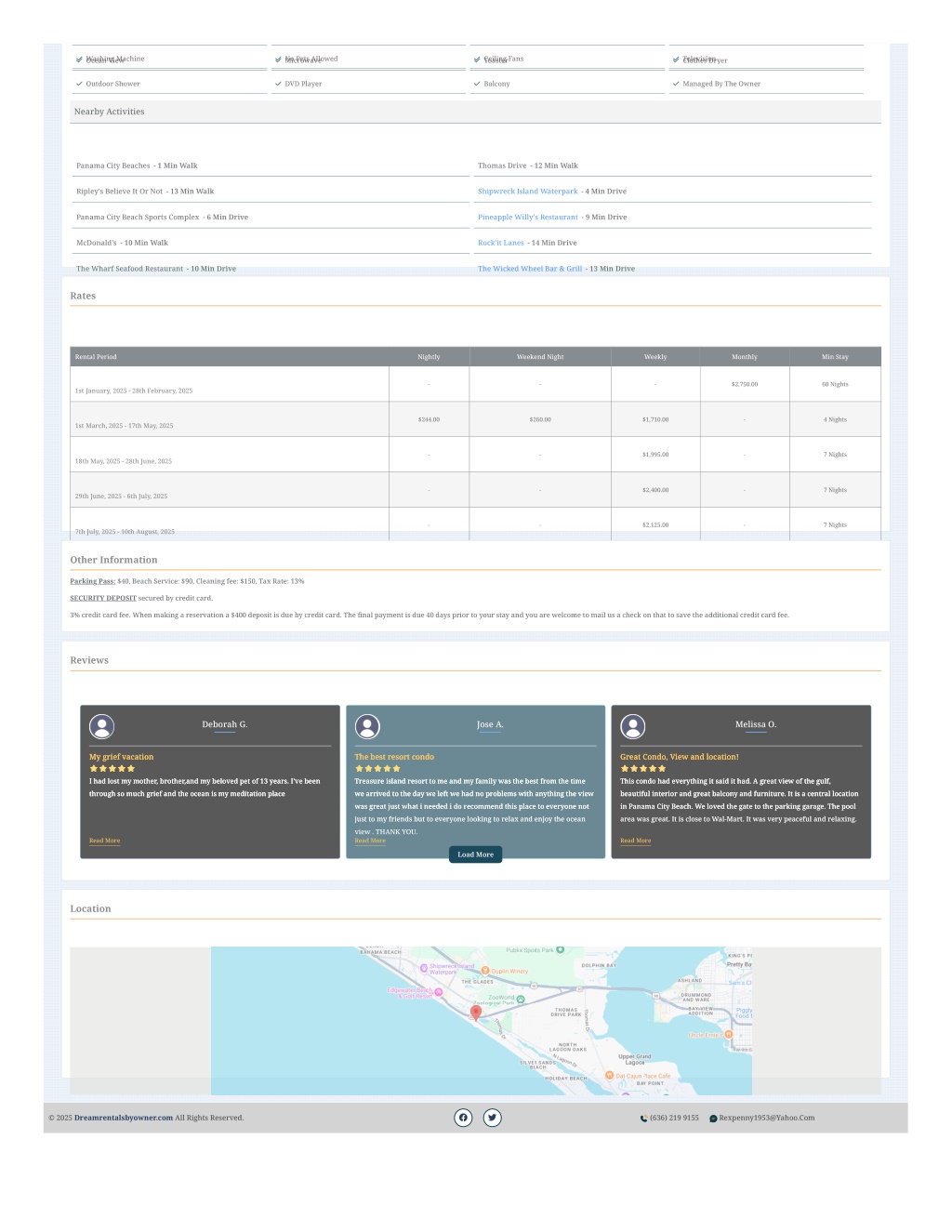Click the checkmark beside Managed By The Owner
Viewport: 952px width, 1232px height.
[676, 84]
